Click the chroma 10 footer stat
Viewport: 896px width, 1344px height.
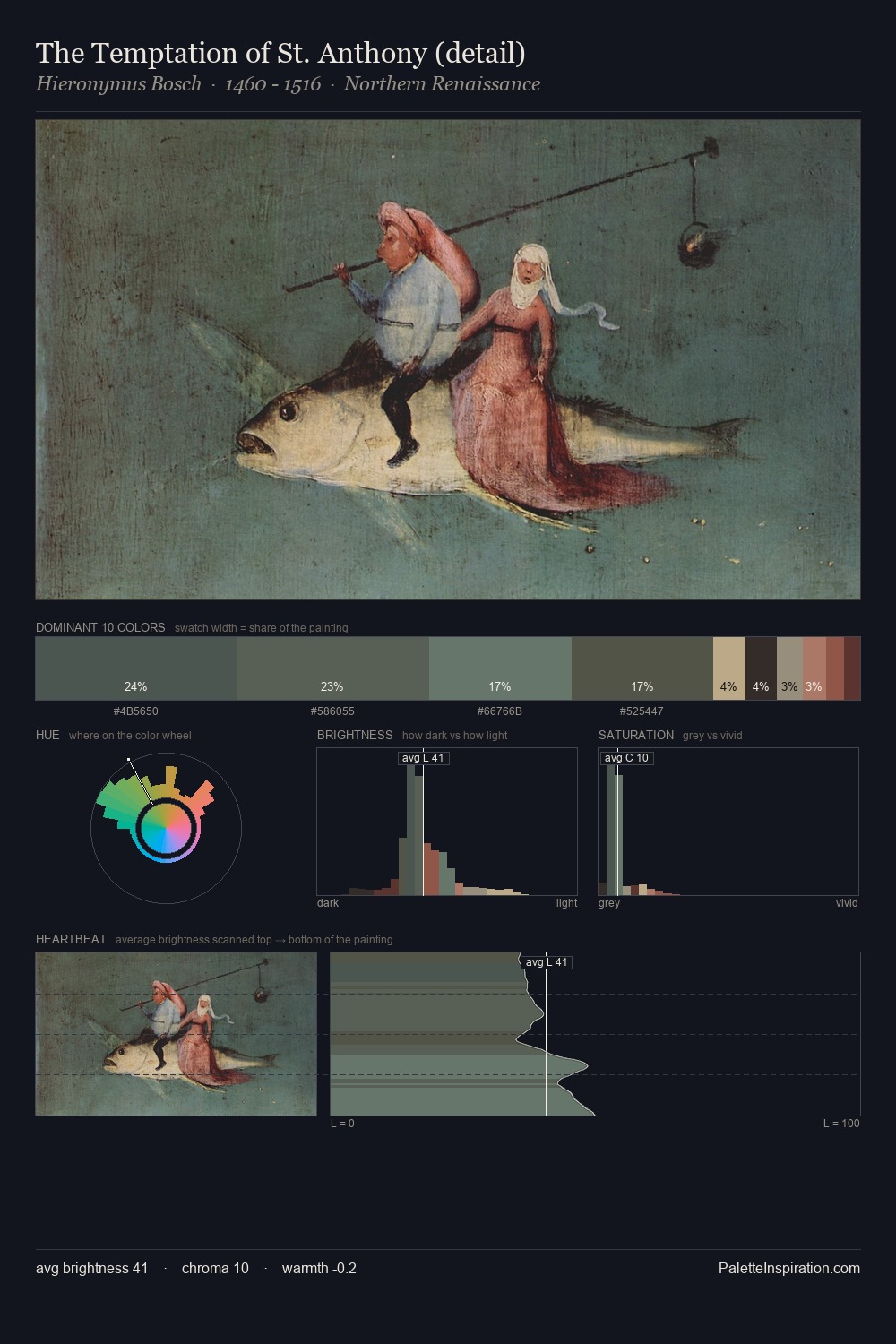[x=215, y=1269]
